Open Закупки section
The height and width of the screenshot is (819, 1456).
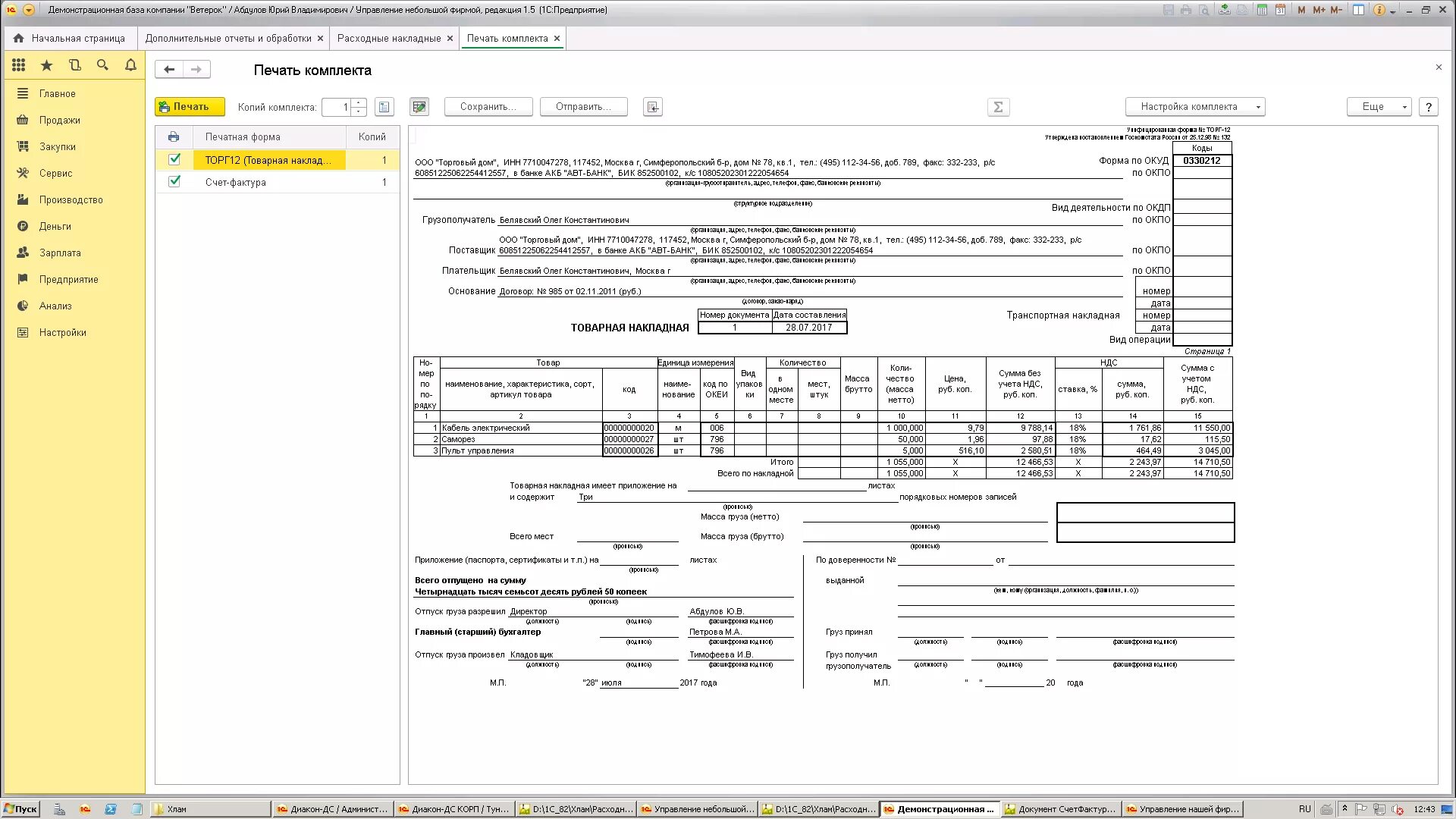point(58,147)
